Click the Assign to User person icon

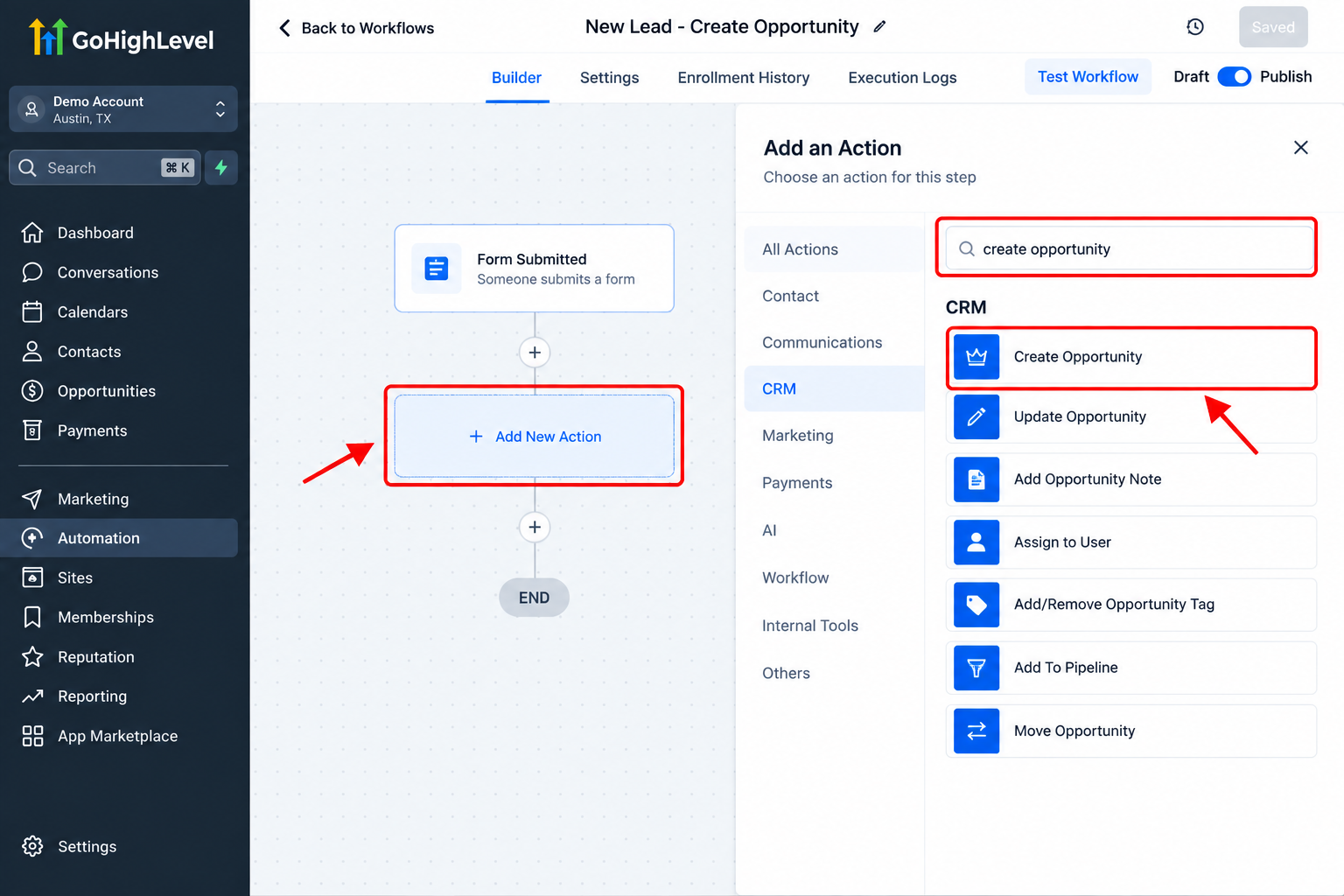tap(976, 542)
